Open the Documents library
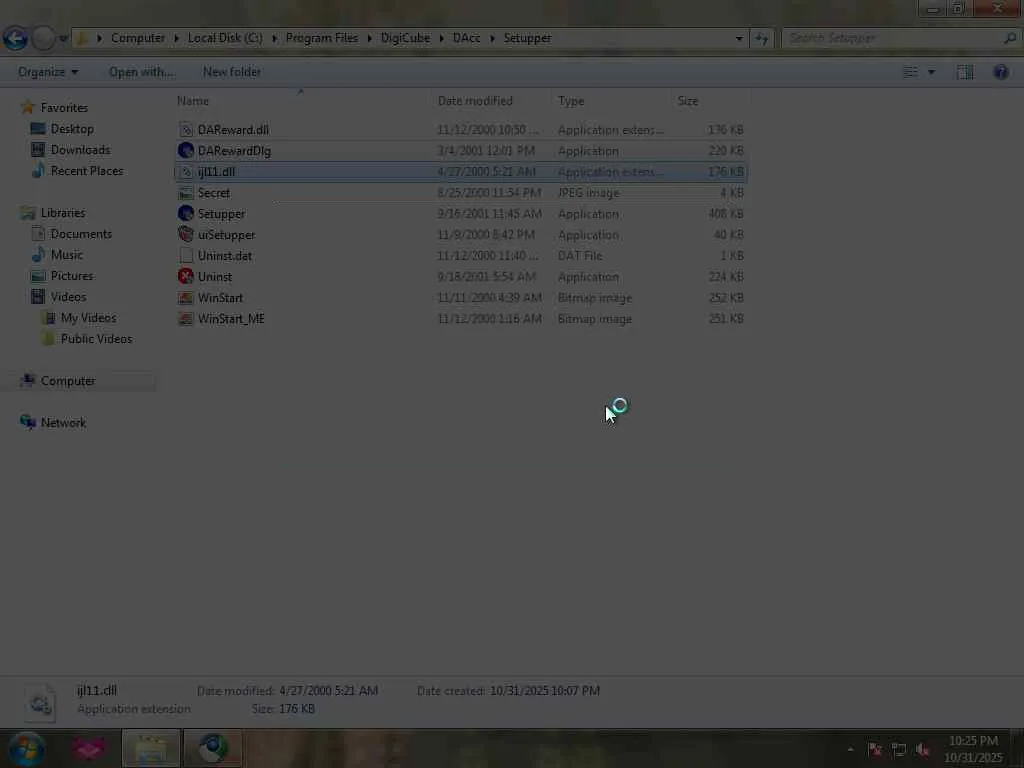Viewport: 1024px width, 768px height. (81, 234)
